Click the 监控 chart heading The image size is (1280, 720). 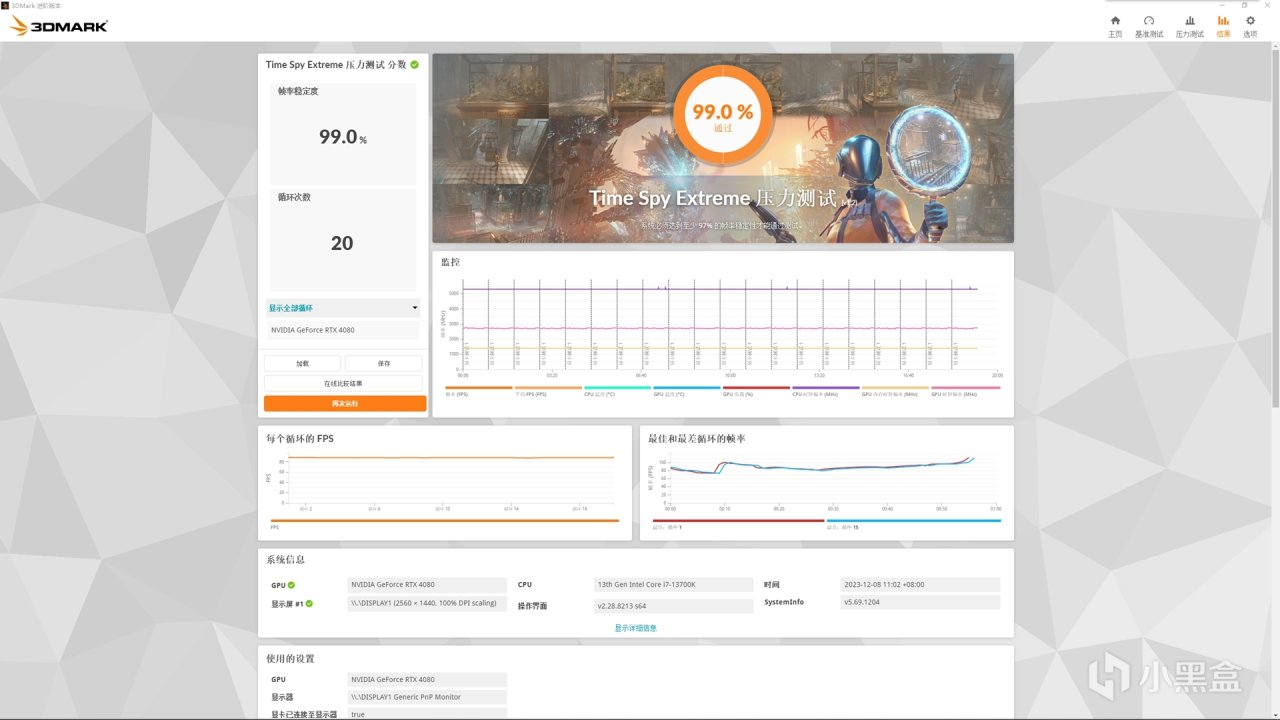[x=450, y=262]
